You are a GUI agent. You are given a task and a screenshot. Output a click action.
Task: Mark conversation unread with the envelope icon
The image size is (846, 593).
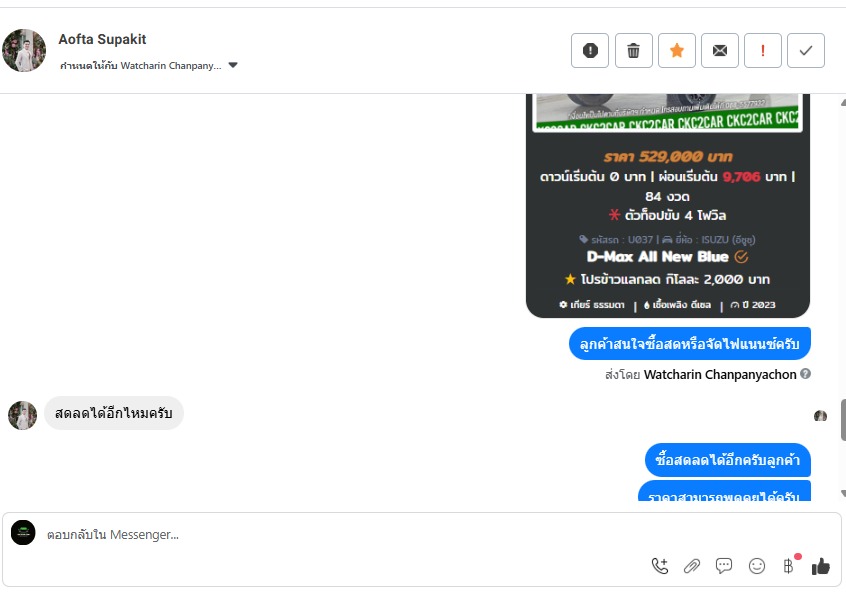(x=720, y=50)
